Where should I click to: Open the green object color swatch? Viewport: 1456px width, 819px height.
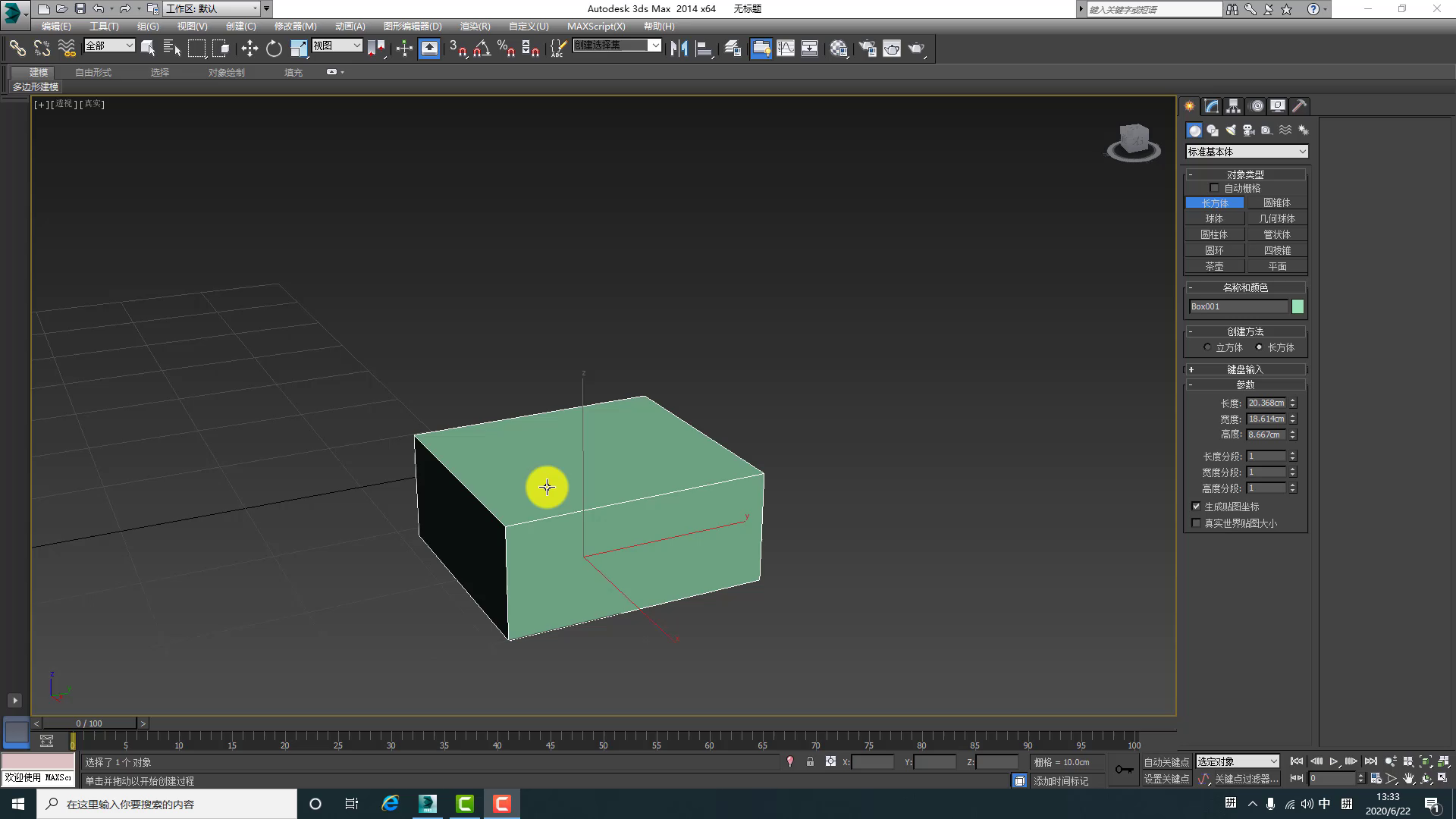pos(1298,306)
